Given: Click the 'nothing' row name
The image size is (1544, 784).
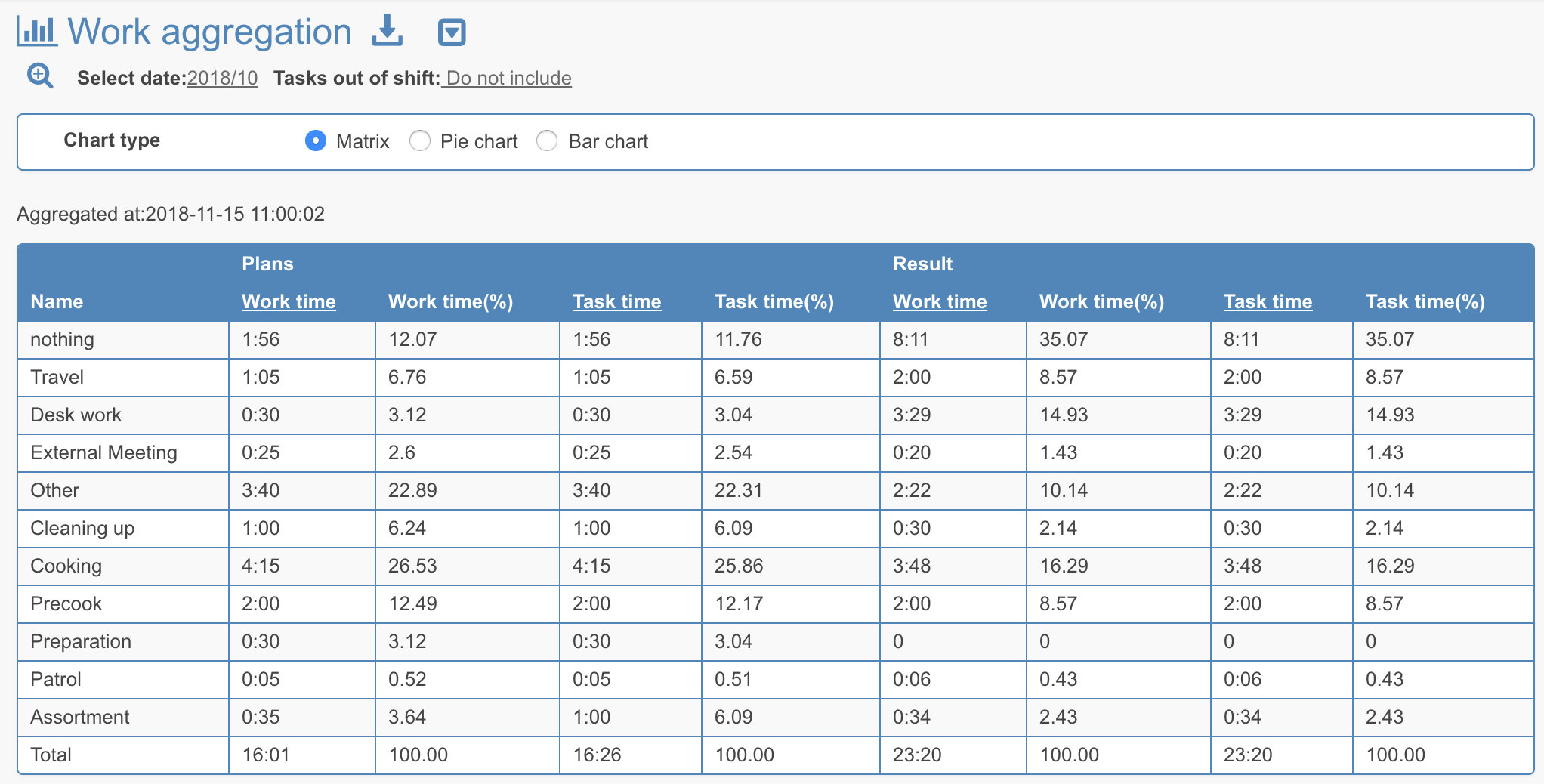Looking at the screenshot, I should point(62,339).
